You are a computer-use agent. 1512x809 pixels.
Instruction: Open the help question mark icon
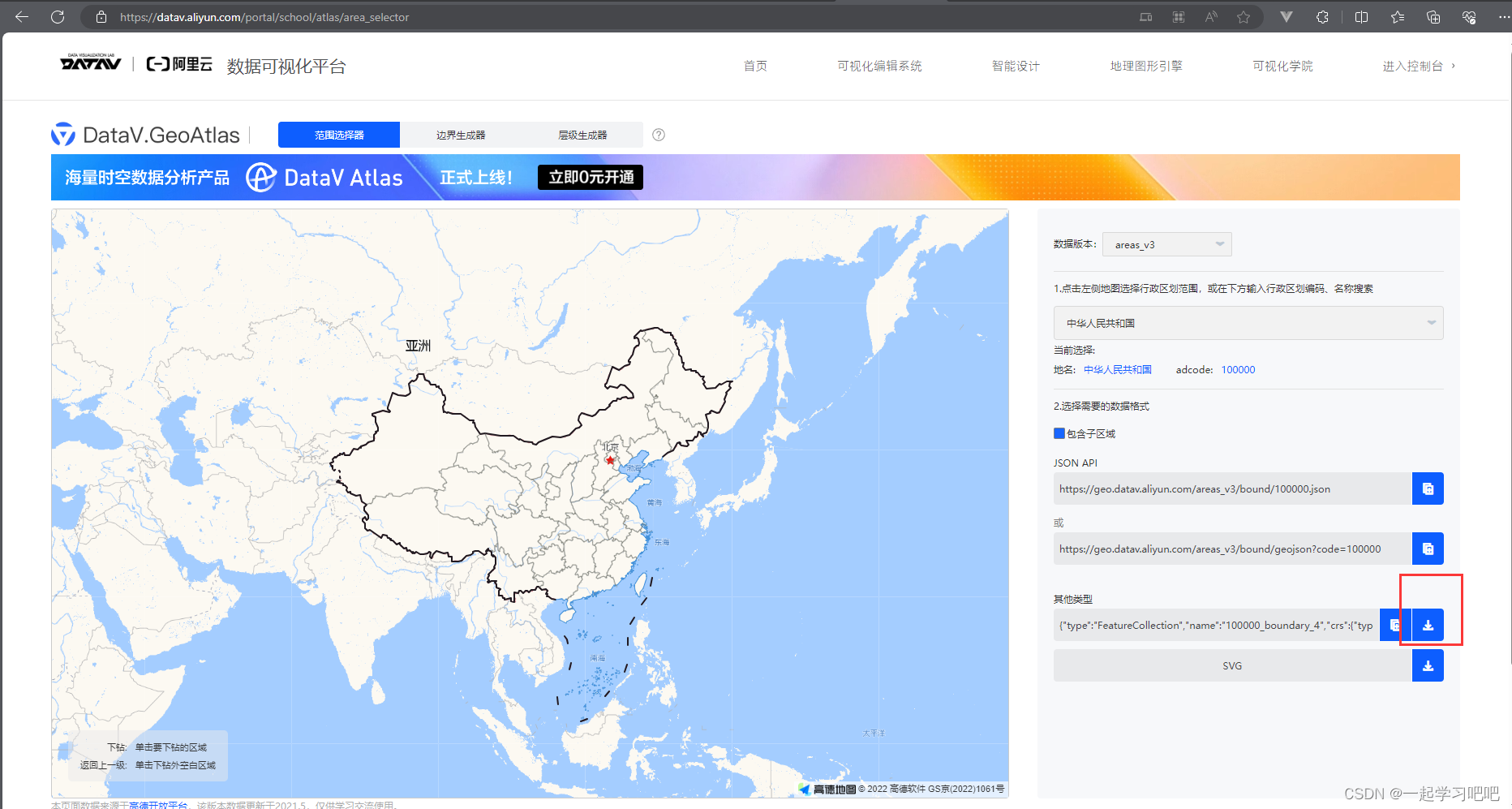(x=658, y=135)
